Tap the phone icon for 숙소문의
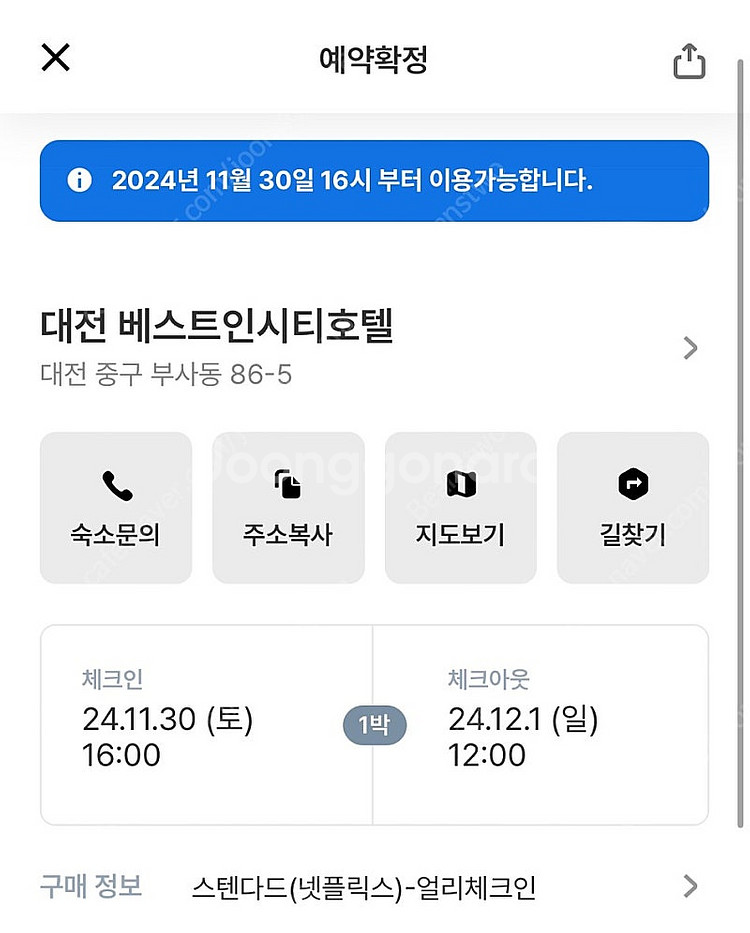 pyautogui.click(x=116, y=485)
